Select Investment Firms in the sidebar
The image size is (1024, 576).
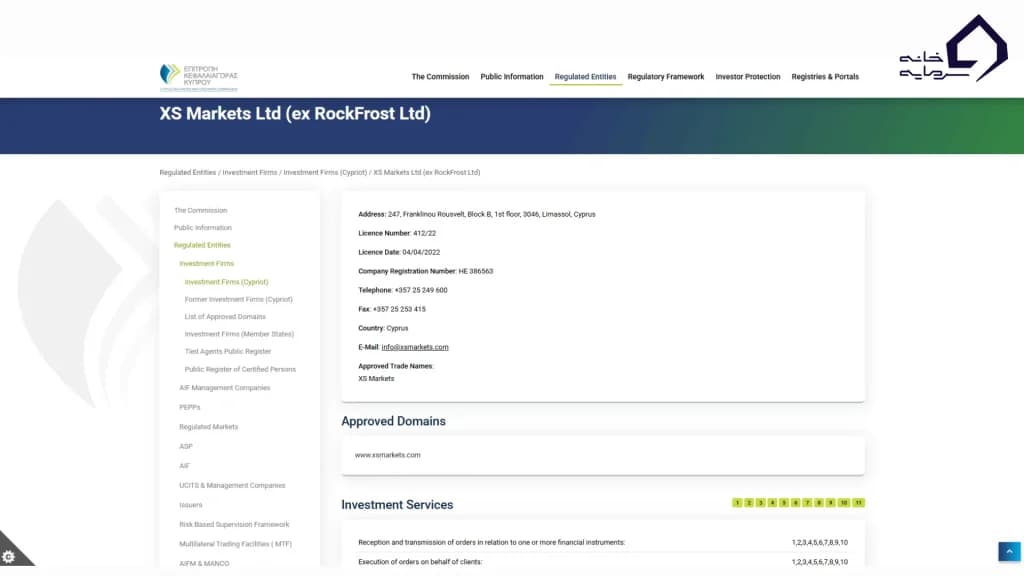click(x=206, y=264)
